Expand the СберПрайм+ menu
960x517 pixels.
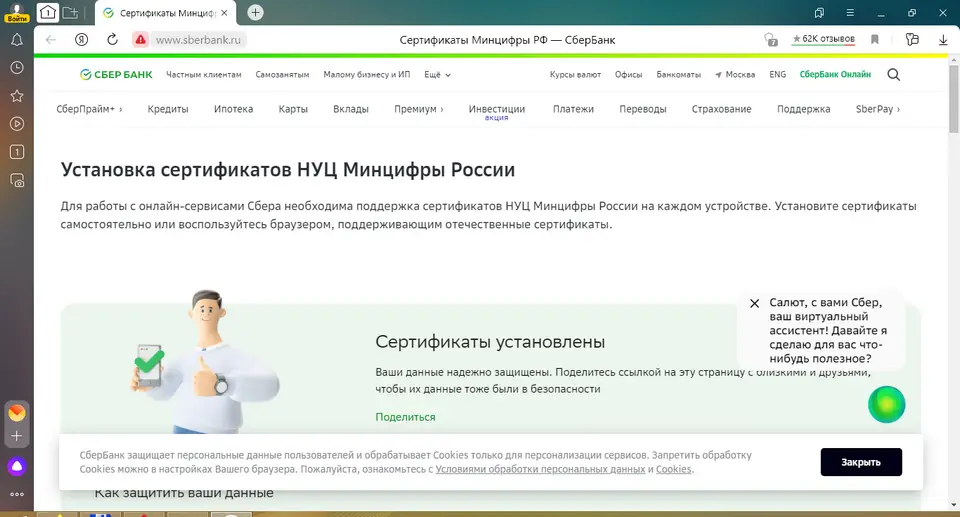pos(89,109)
